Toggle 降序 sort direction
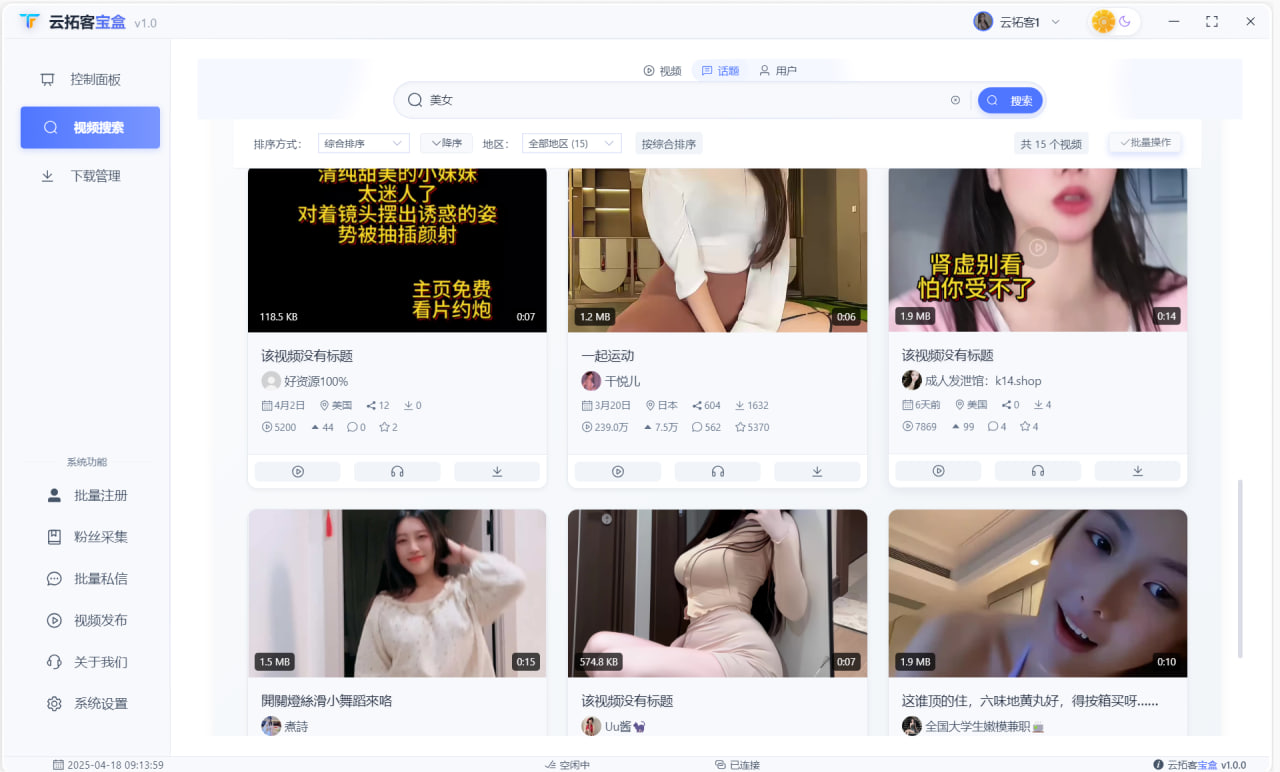 click(446, 142)
